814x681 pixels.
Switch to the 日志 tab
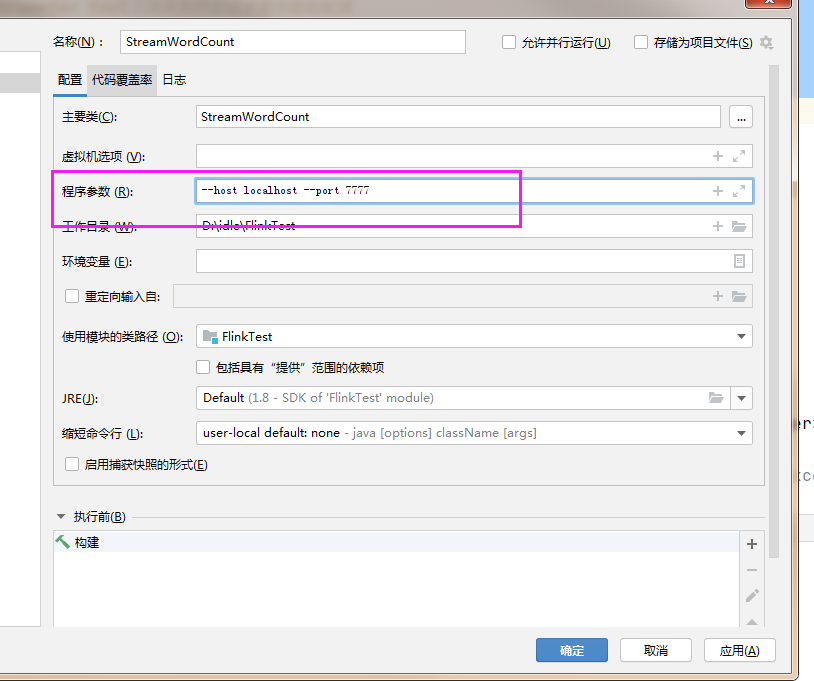point(174,79)
